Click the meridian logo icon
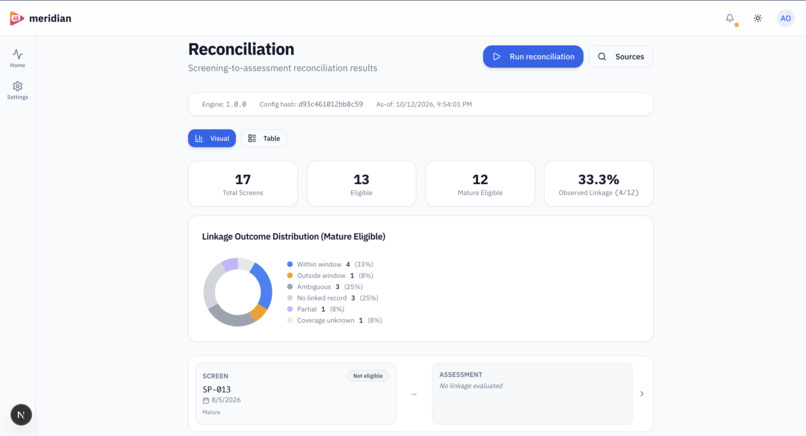806x436 pixels. pyautogui.click(x=16, y=19)
